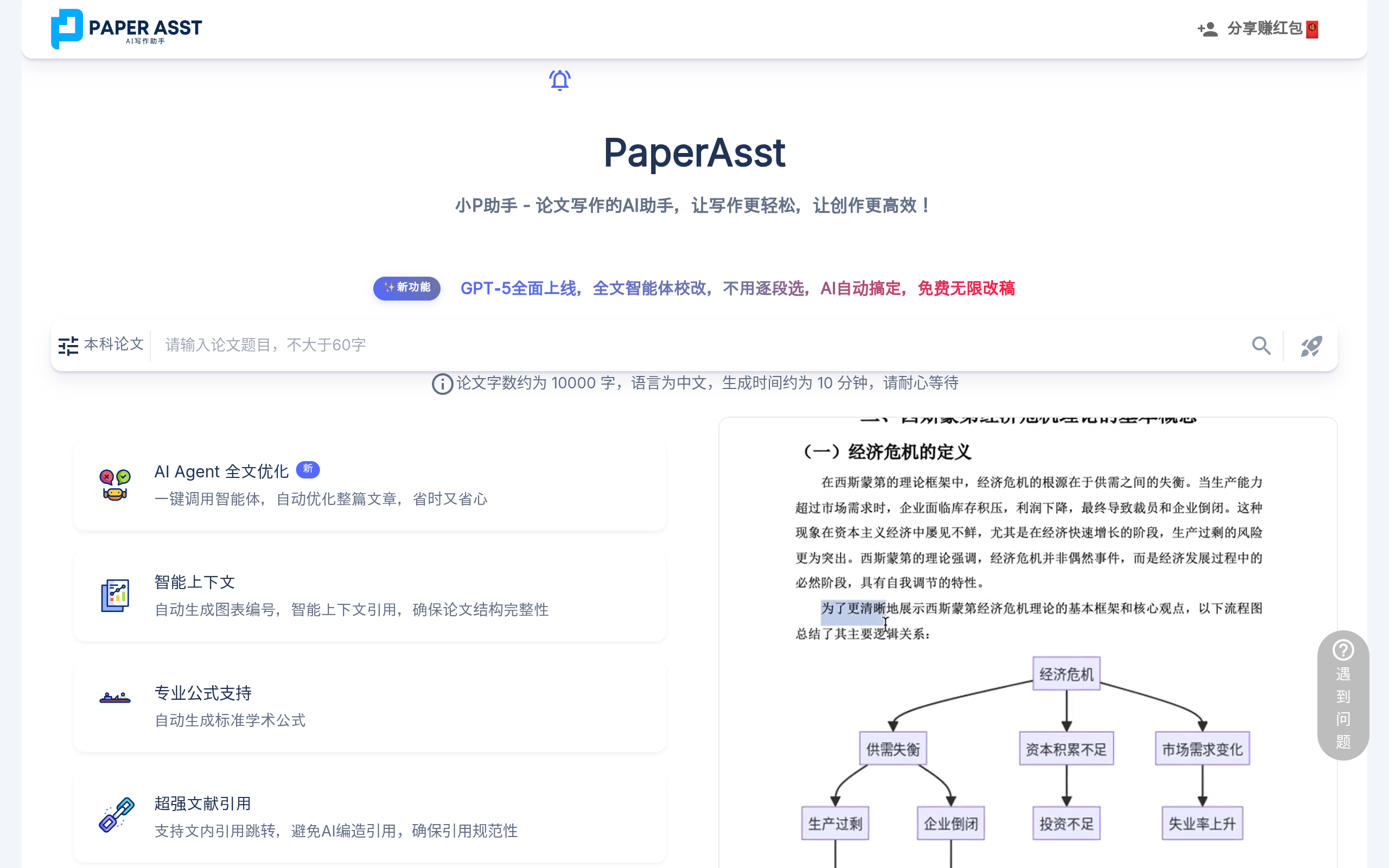
Task: Click the search magnifier icon
Action: coord(1261,346)
